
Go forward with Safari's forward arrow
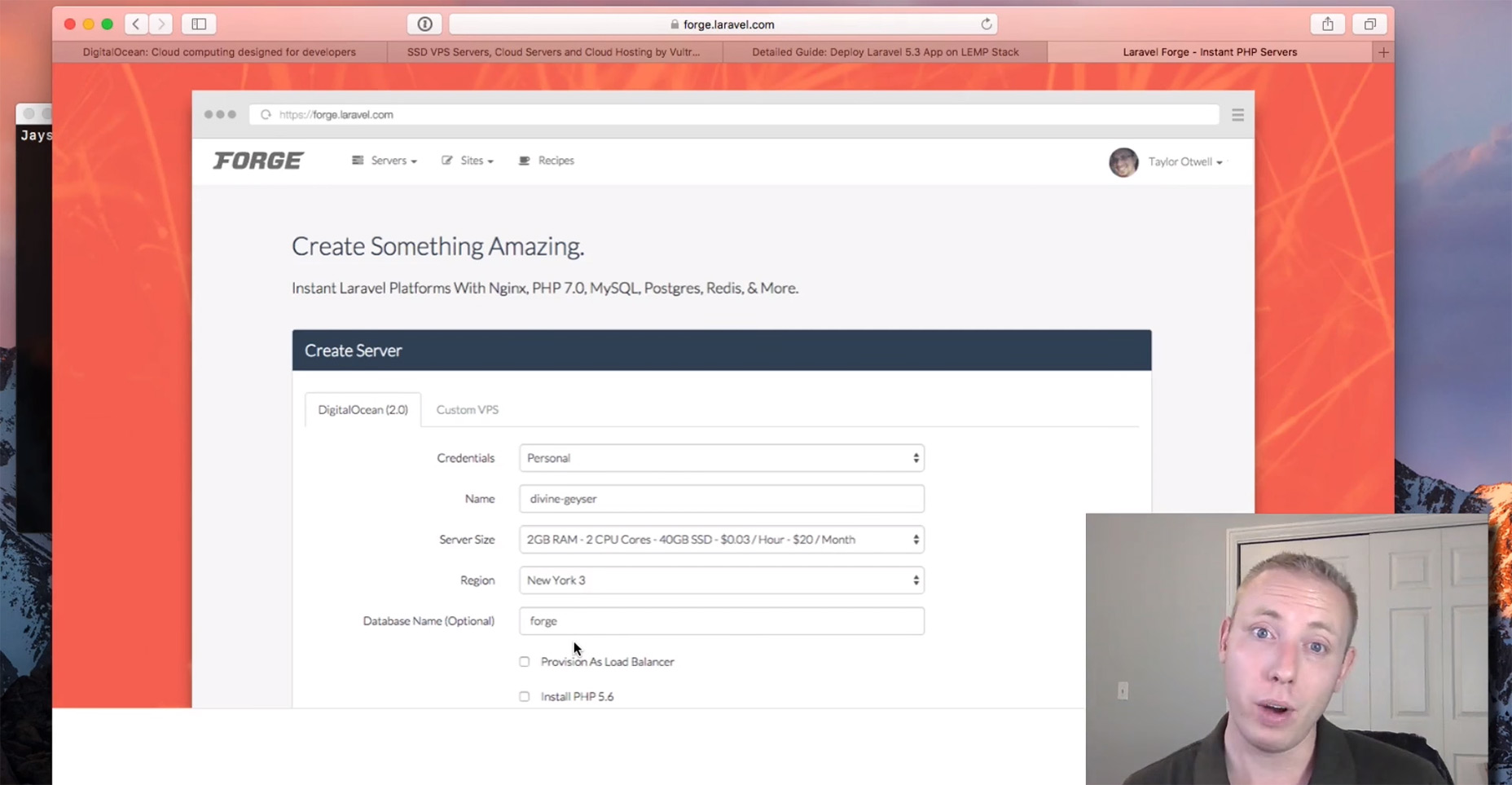coord(161,24)
